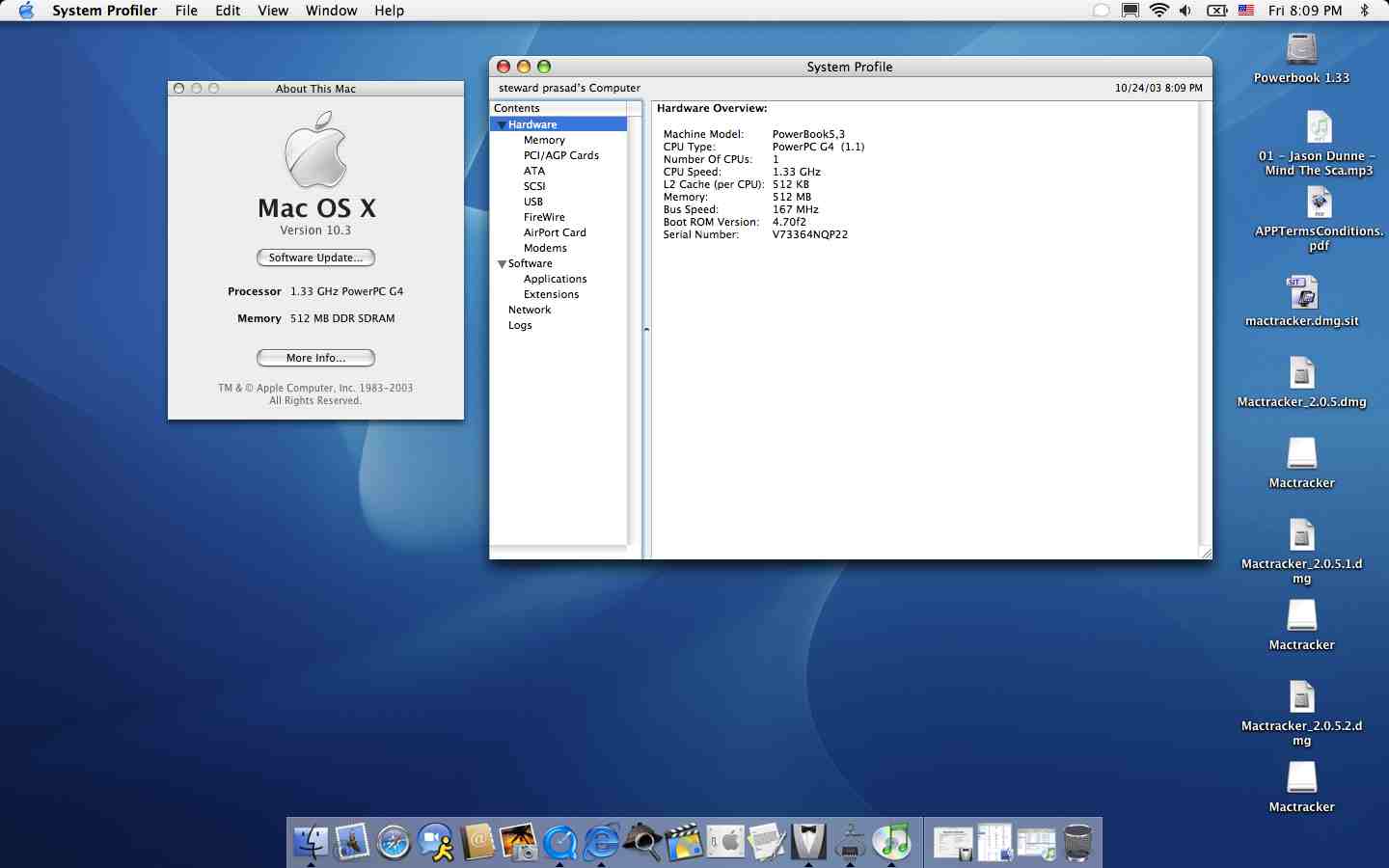Open Safari compass icon in Dock
Screen dimensions: 1389x868
(394, 842)
